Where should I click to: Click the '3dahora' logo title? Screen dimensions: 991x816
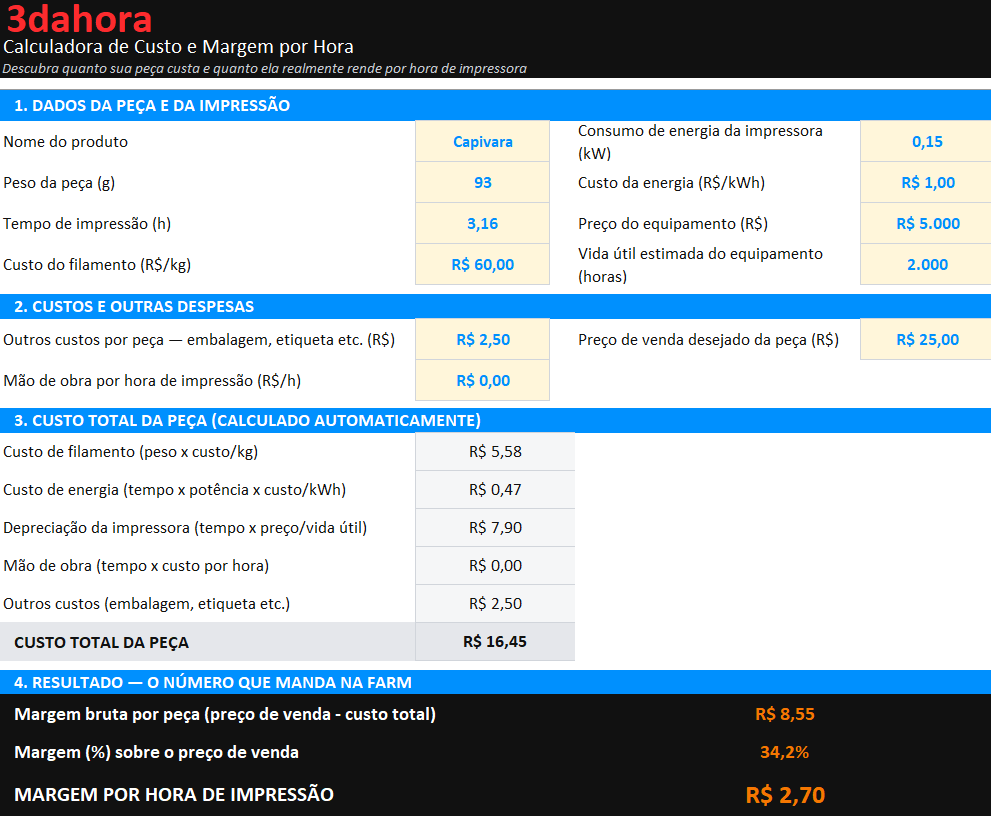(79, 19)
